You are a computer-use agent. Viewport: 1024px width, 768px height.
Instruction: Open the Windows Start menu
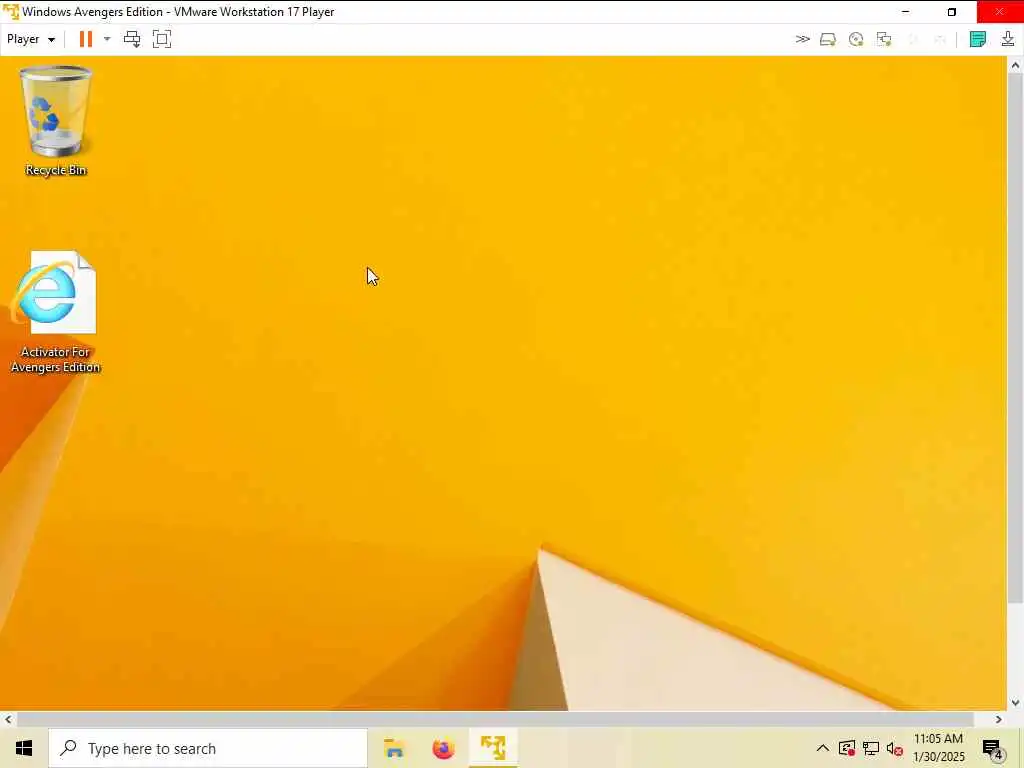[24, 748]
